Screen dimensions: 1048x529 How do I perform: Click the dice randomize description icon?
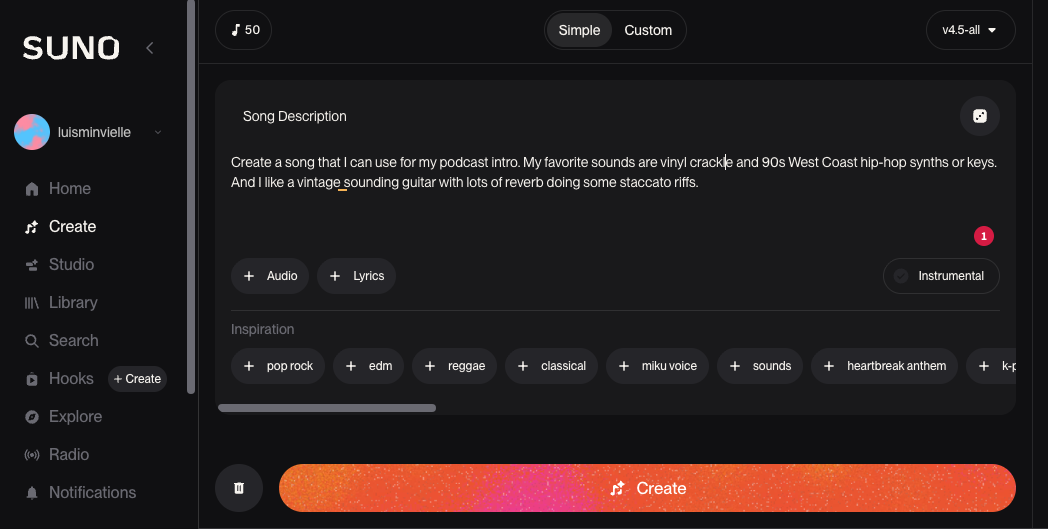979,116
